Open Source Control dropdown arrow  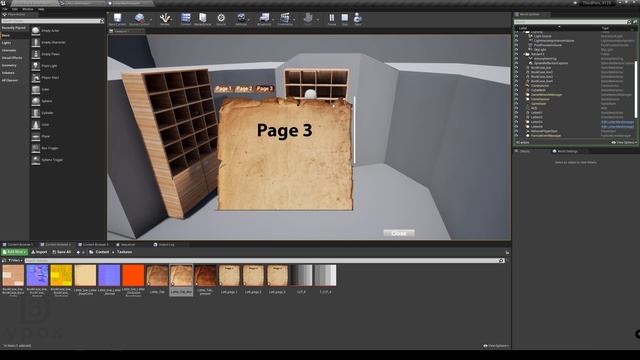(x=150, y=19)
